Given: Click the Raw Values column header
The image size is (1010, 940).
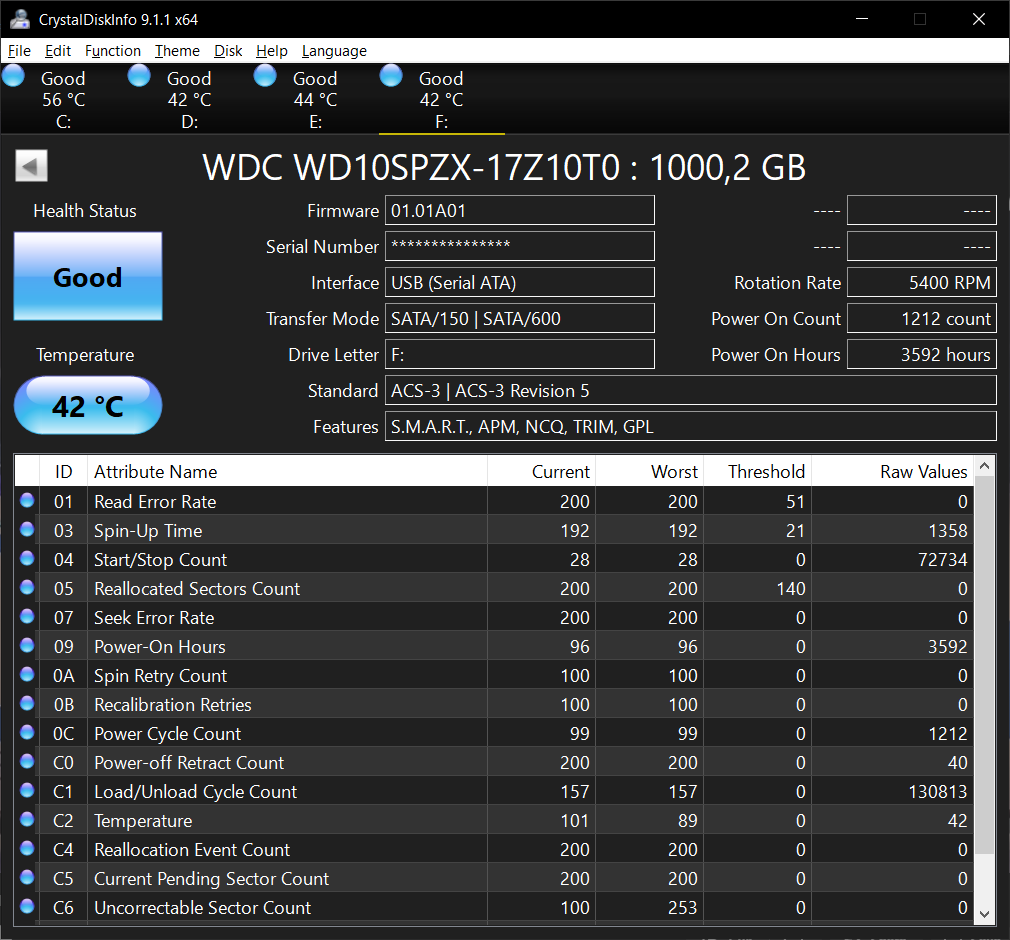Looking at the screenshot, I should click(x=892, y=472).
